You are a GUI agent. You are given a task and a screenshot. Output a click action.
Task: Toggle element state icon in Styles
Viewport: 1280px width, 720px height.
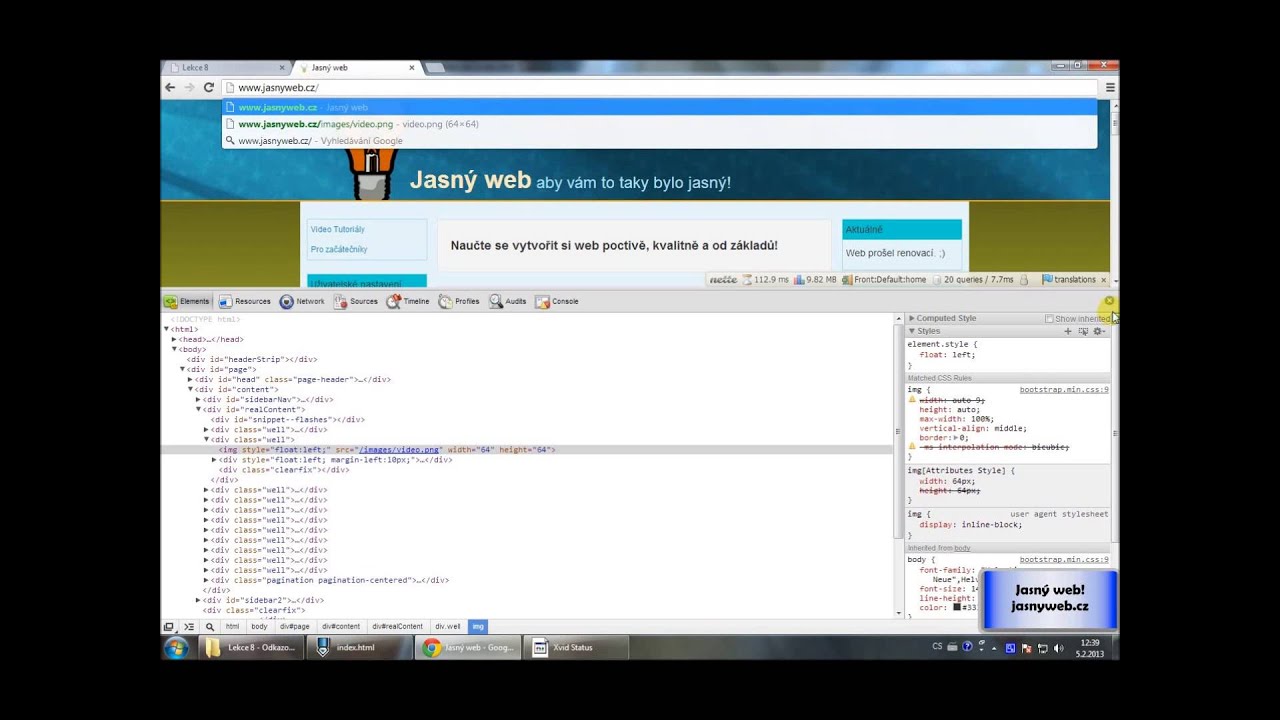[1083, 331]
